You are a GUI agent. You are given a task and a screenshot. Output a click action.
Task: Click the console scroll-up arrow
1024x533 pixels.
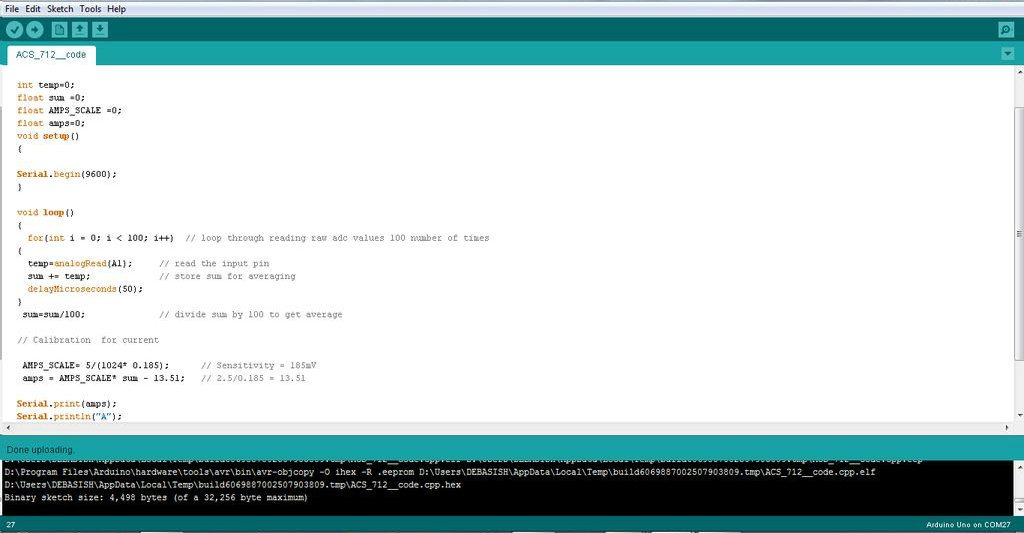[x=1019, y=466]
